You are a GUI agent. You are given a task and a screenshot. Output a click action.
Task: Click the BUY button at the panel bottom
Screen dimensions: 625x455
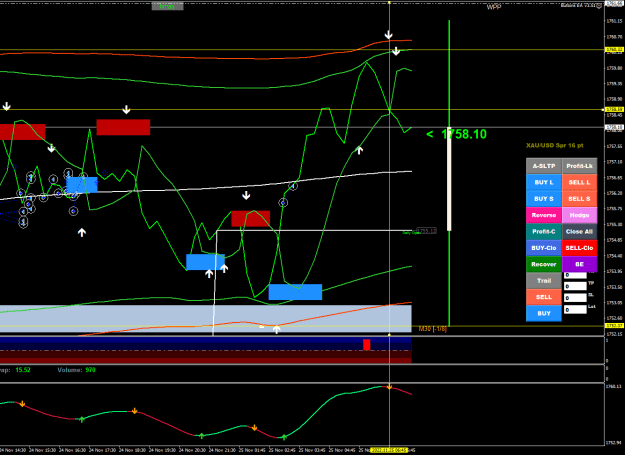pyautogui.click(x=544, y=314)
